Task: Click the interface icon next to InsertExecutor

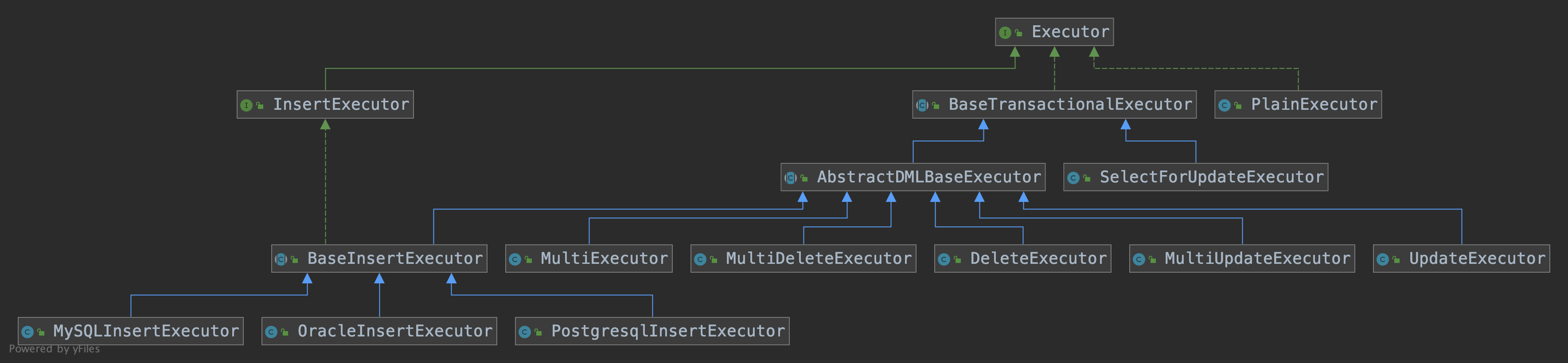Action: (246, 105)
